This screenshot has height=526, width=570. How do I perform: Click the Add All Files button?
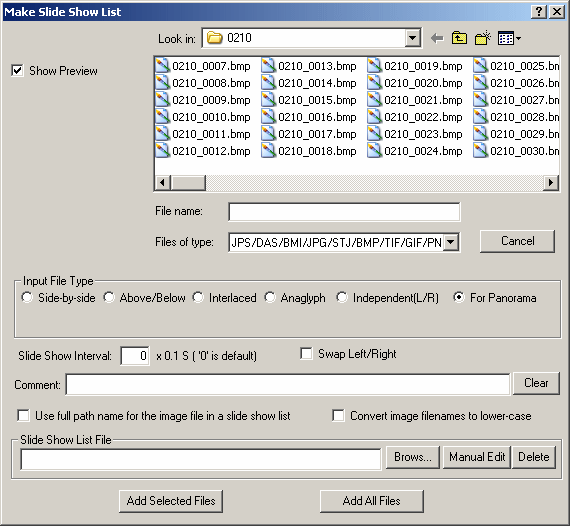click(x=372, y=501)
